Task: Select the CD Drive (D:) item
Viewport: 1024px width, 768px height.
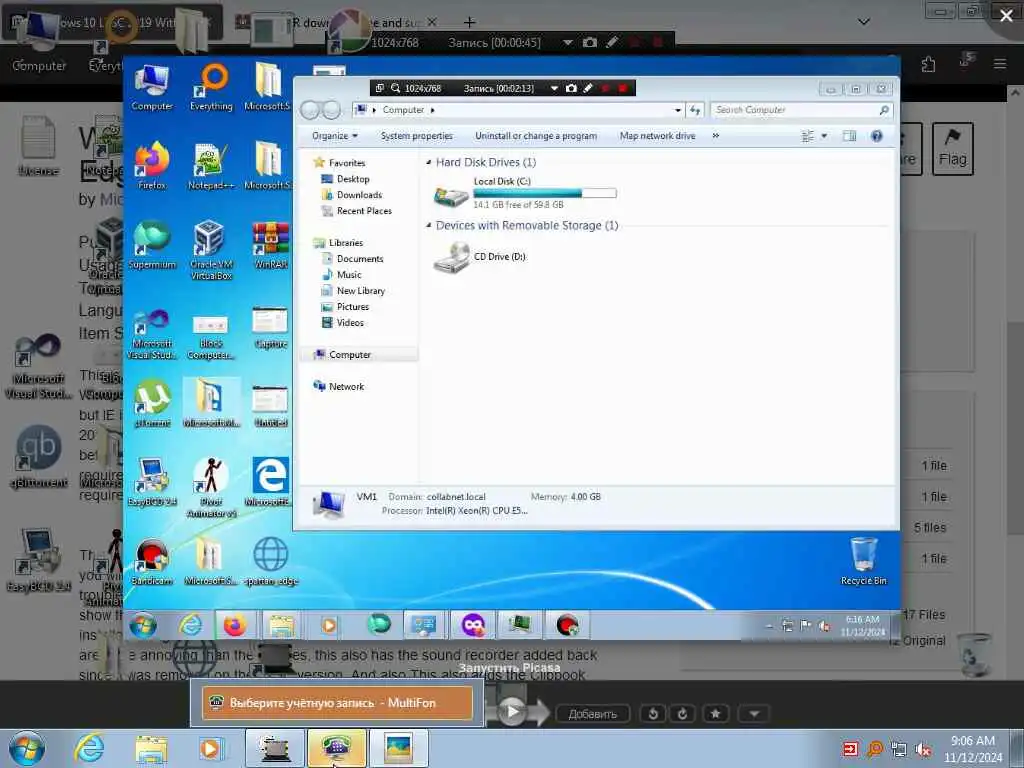Action: pyautogui.click(x=480, y=257)
